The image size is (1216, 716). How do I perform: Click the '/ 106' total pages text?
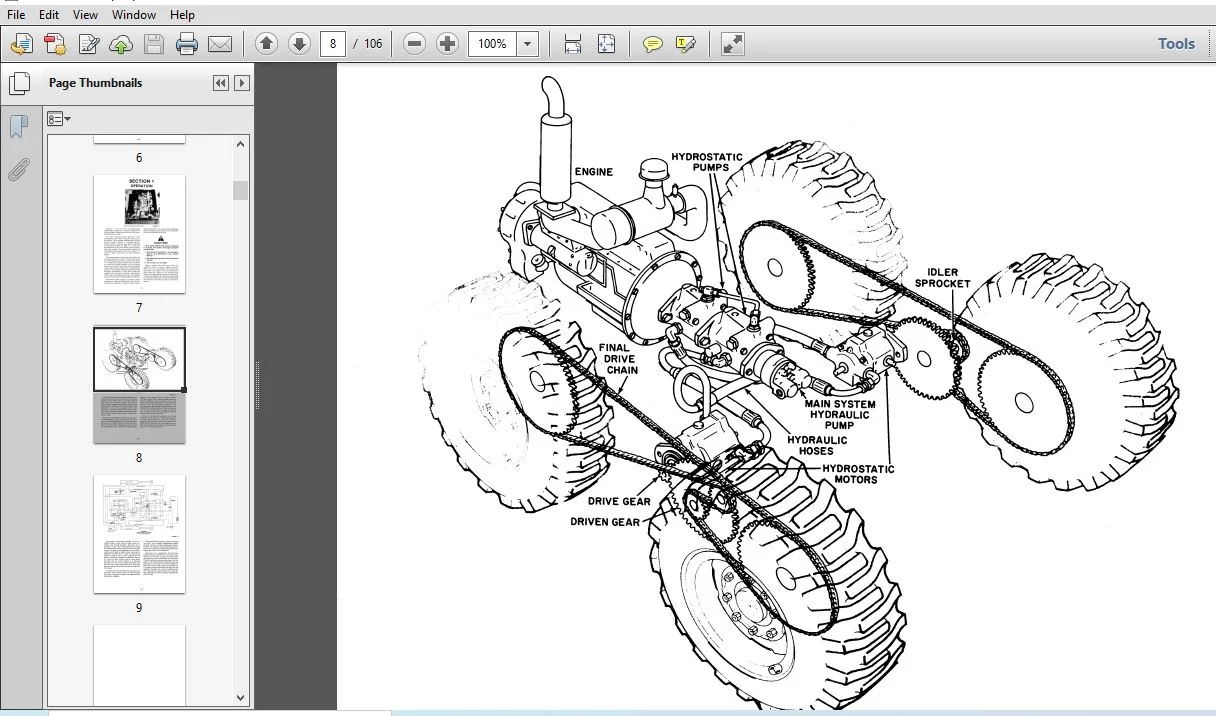click(368, 44)
